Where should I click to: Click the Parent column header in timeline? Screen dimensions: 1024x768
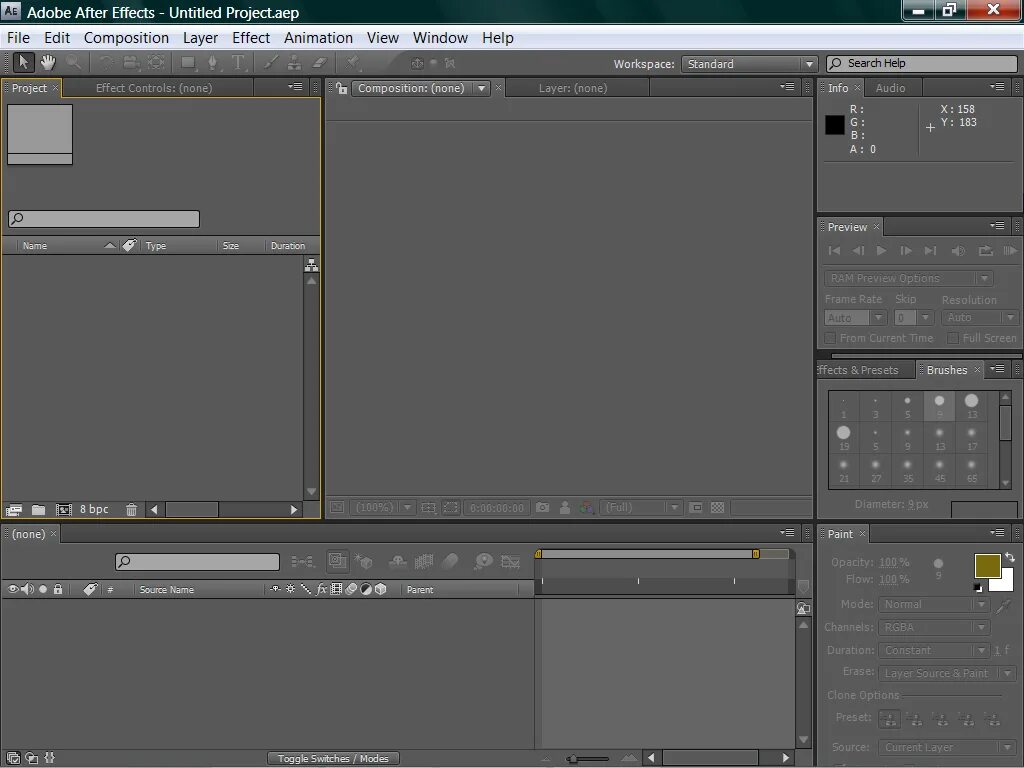[x=420, y=590]
